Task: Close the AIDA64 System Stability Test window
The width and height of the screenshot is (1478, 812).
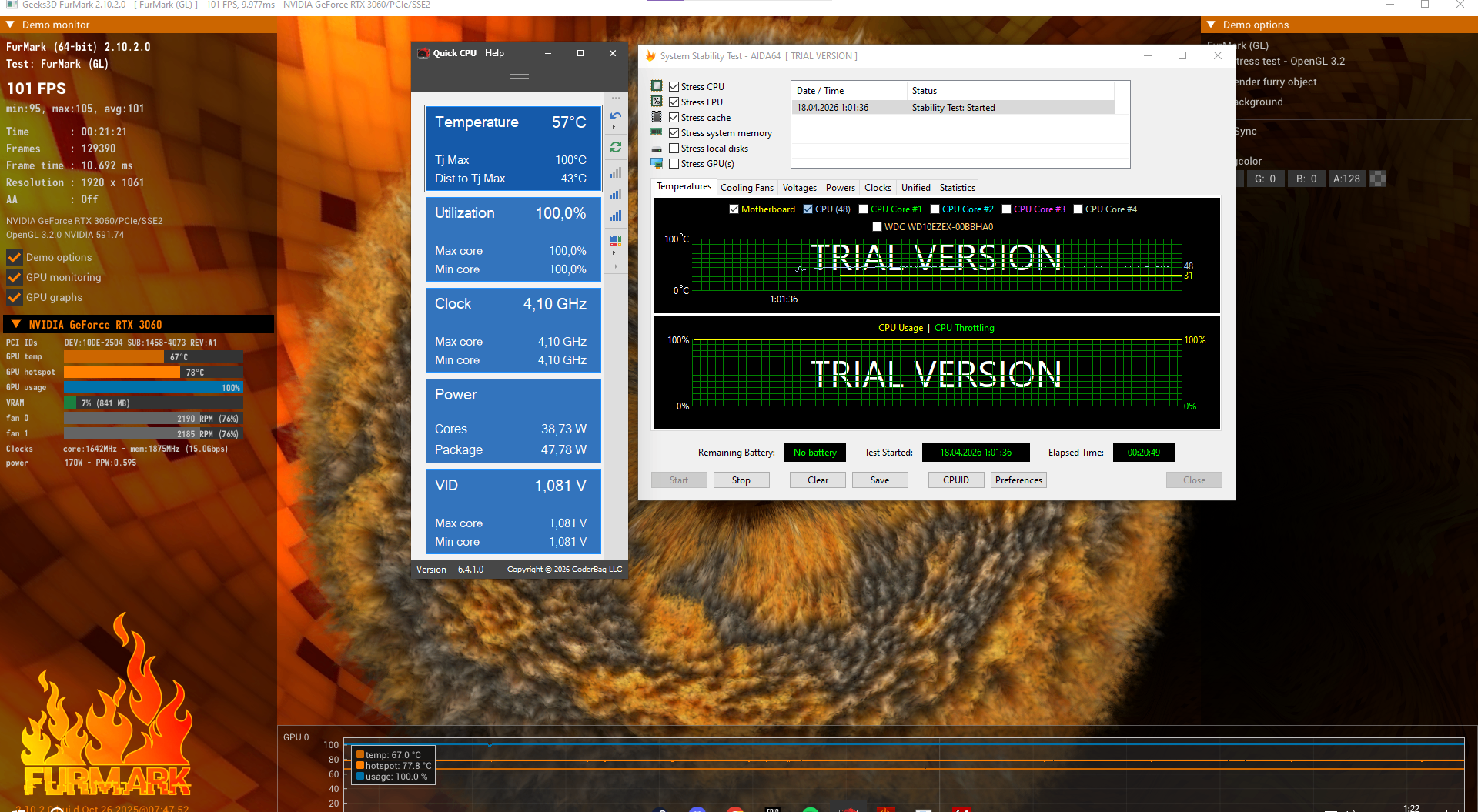Action: pos(1218,55)
